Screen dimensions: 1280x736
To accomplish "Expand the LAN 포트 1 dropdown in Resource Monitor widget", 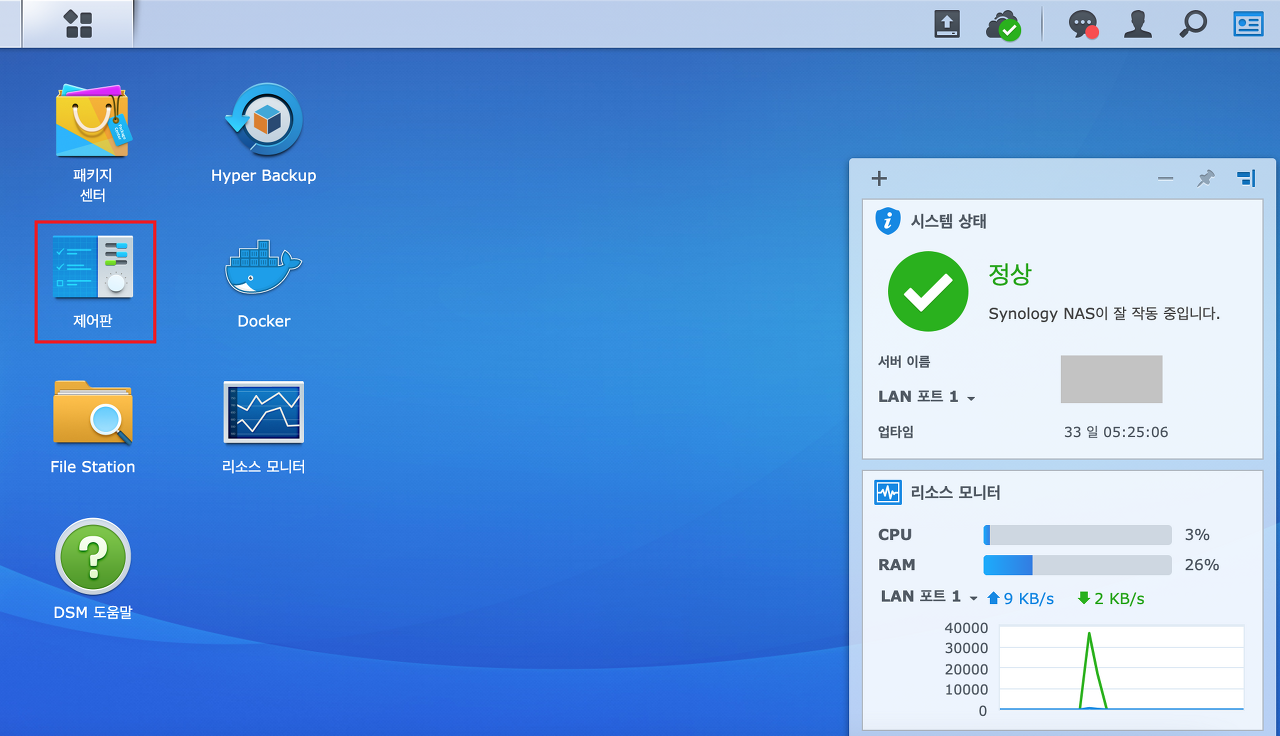I will pos(929,597).
